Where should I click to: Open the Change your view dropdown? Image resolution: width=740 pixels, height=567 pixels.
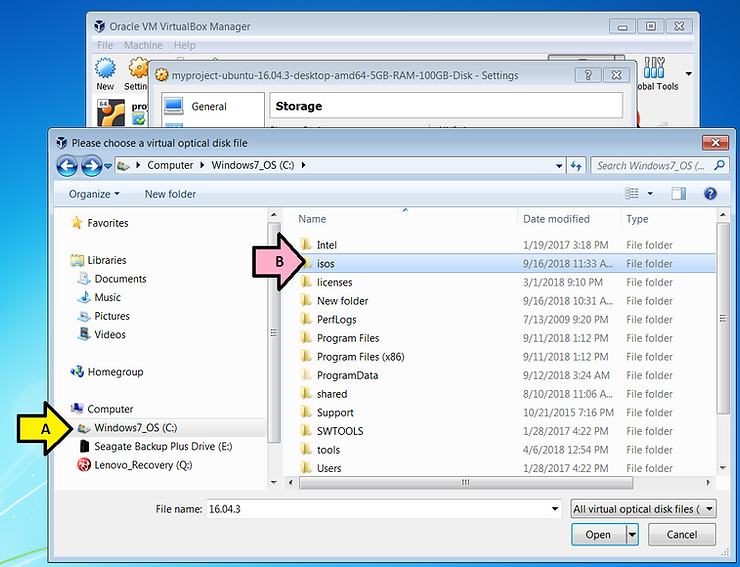[x=650, y=194]
